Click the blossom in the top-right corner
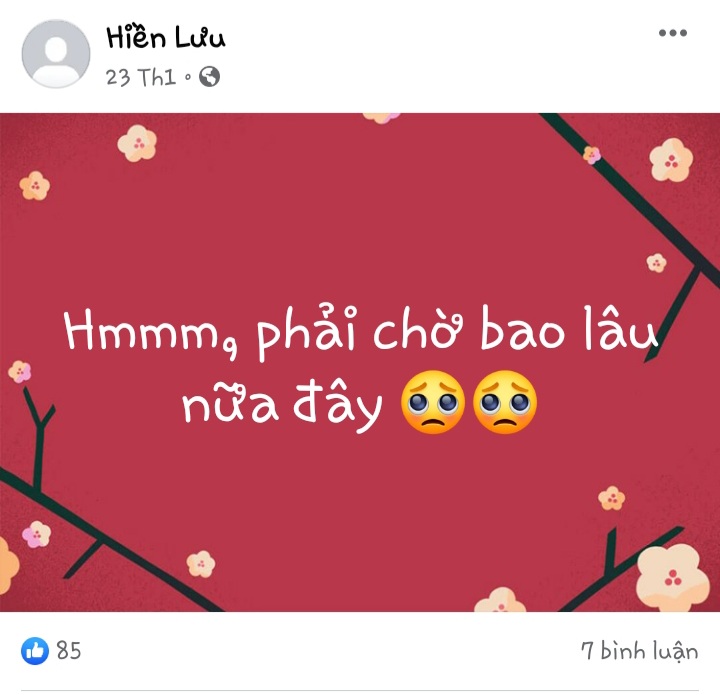 [671, 160]
